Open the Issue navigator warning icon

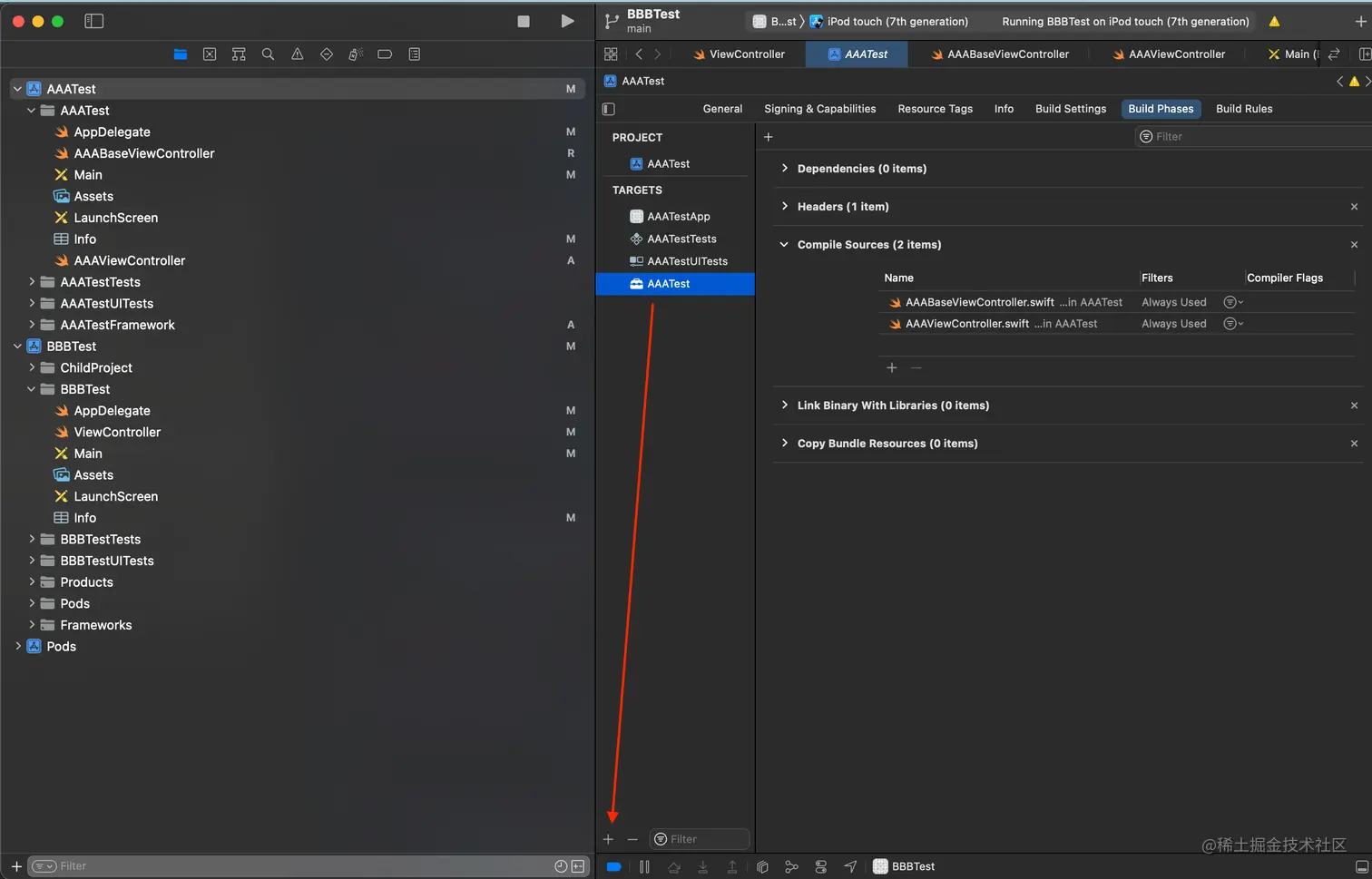[x=297, y=54]
